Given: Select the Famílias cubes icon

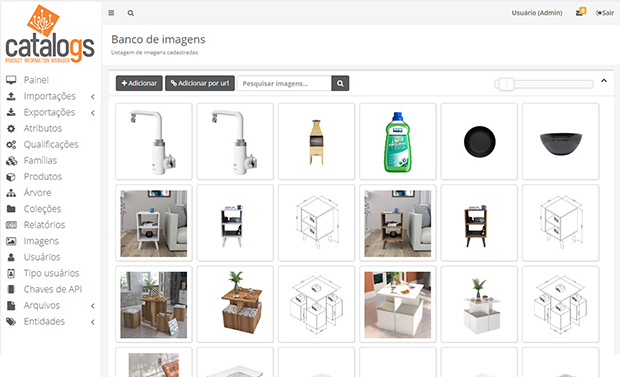Looking at the screenshot, I should (11, 161).
